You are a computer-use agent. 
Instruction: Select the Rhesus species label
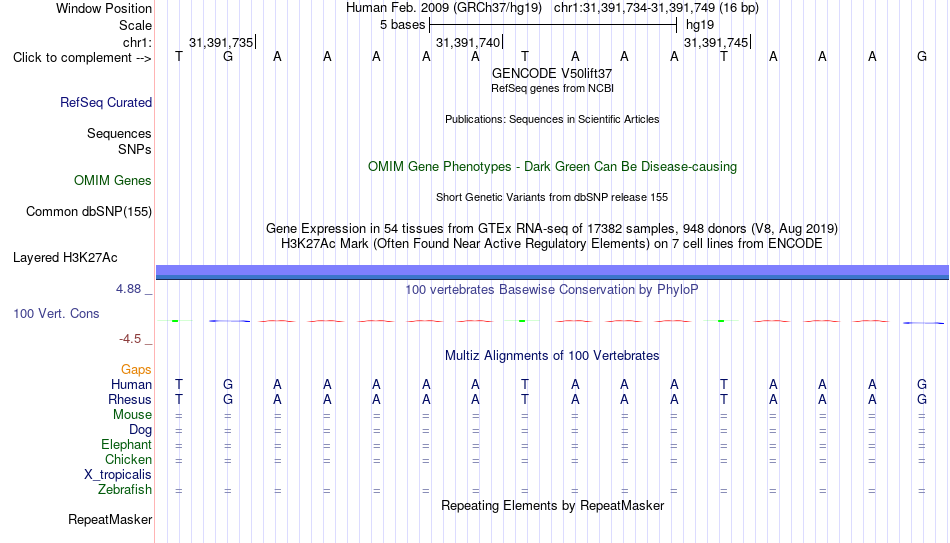point(130,399)
